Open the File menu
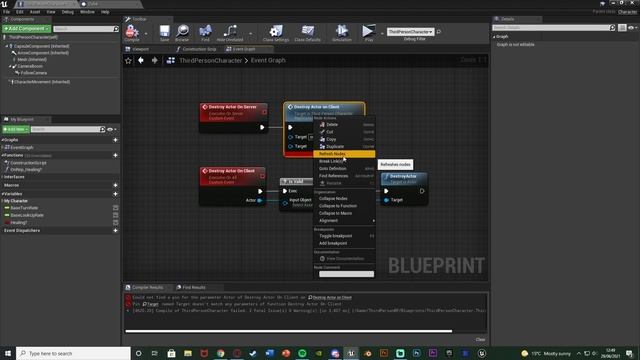Viewport: 640px width, 360px height. tap(7, 12)
